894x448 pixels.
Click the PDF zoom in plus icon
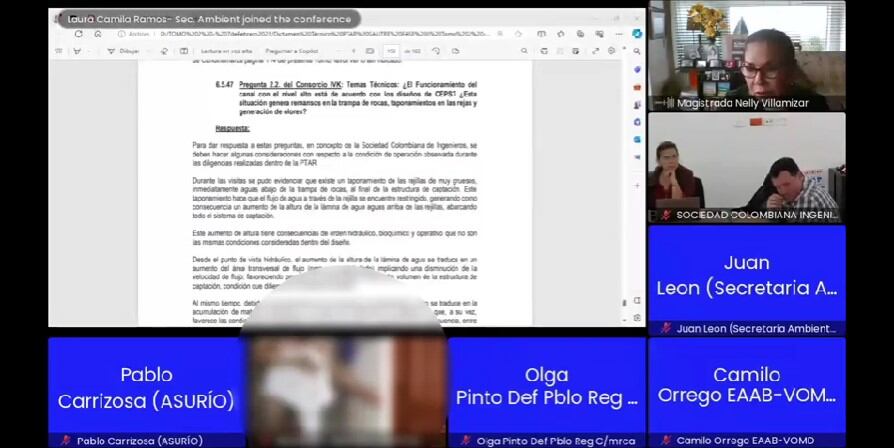tap(353, 51)
